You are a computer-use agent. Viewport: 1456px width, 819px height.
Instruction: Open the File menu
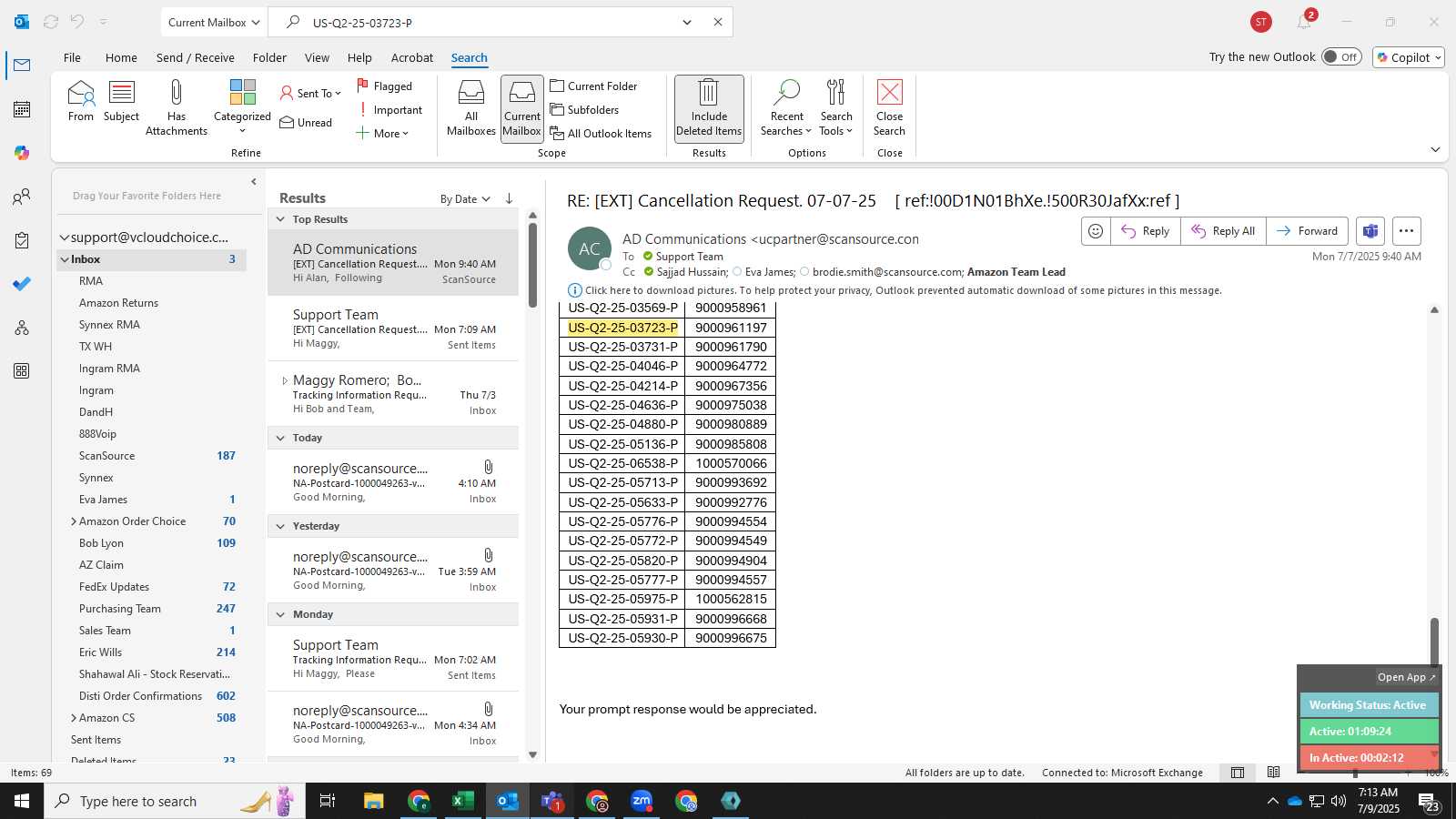[x=72, y=57]
